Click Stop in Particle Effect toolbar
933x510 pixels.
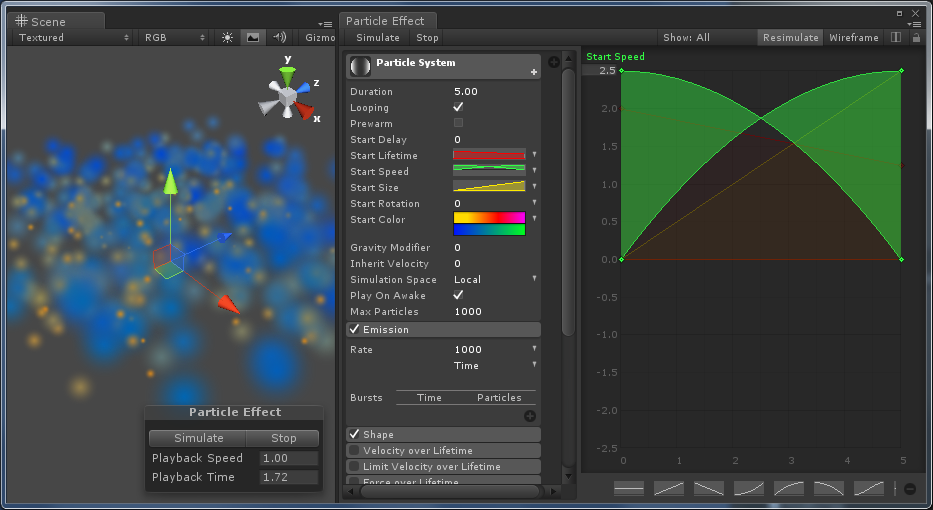(427, 37)
